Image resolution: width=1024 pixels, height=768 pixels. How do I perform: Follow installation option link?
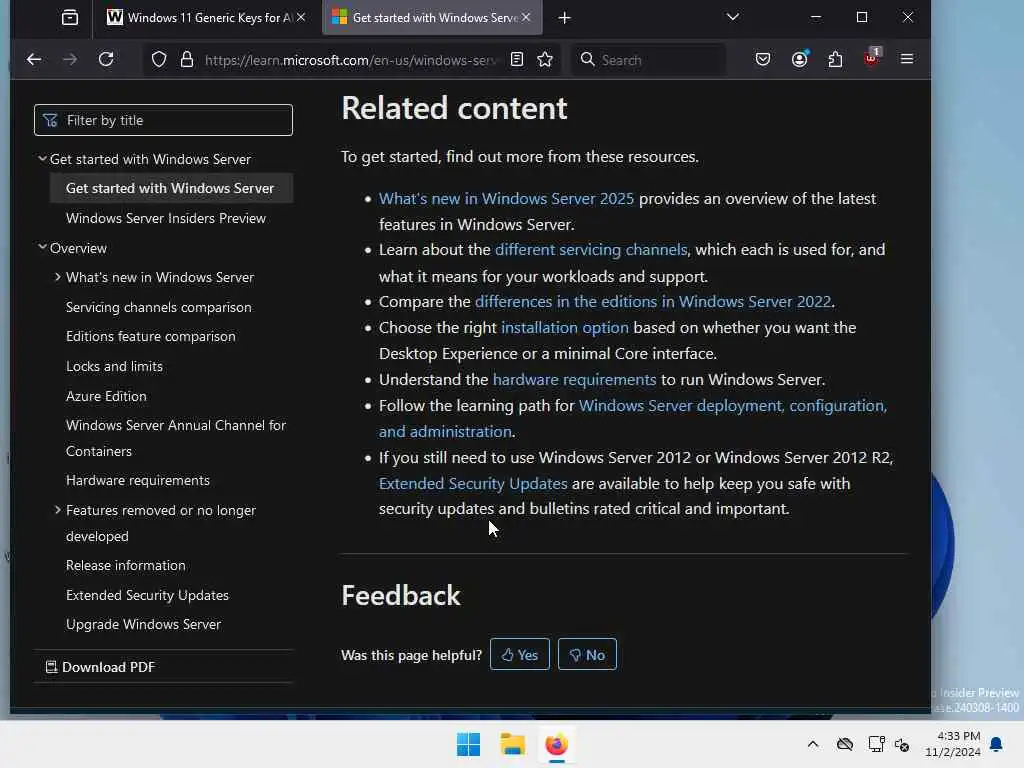(565, 327)
